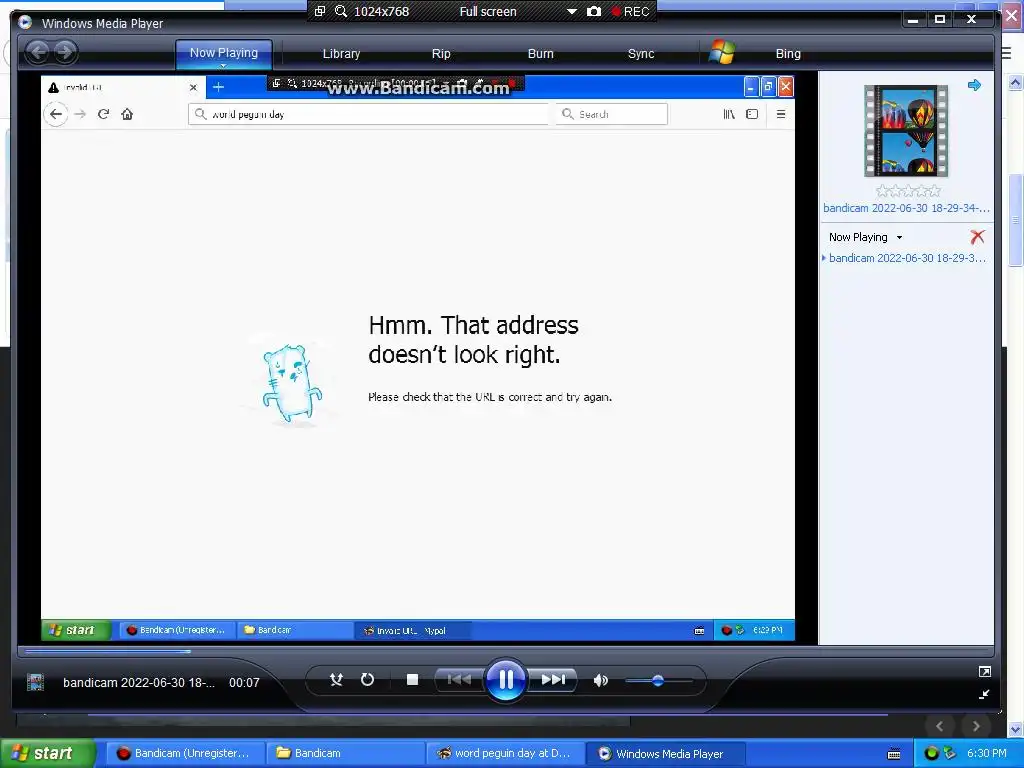Toggle repeat mode in Media Player
The height and width of the screenshot is (768, 1024).
tap(368, 680)
